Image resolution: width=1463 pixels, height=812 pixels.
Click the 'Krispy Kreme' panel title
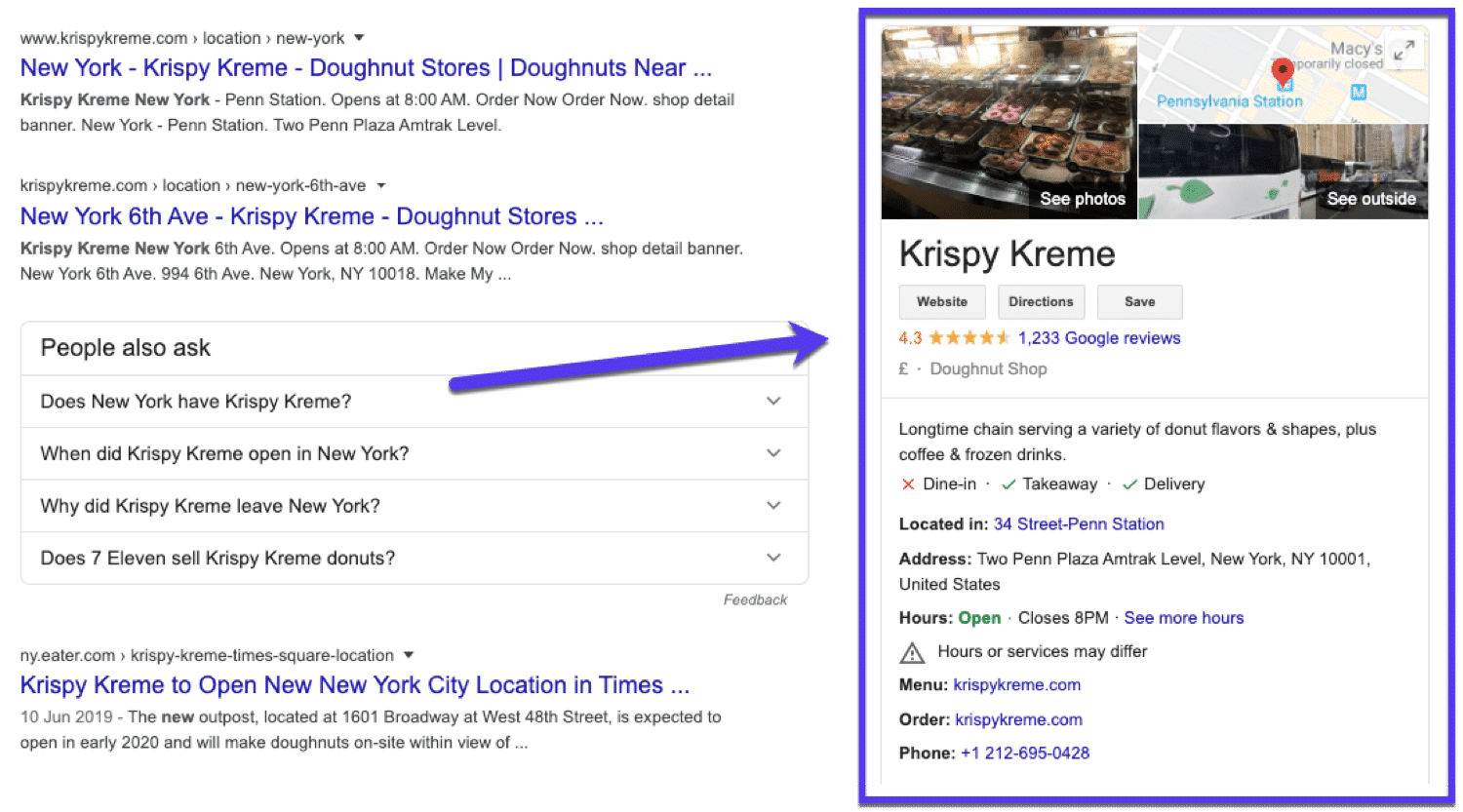point(1008,254)
